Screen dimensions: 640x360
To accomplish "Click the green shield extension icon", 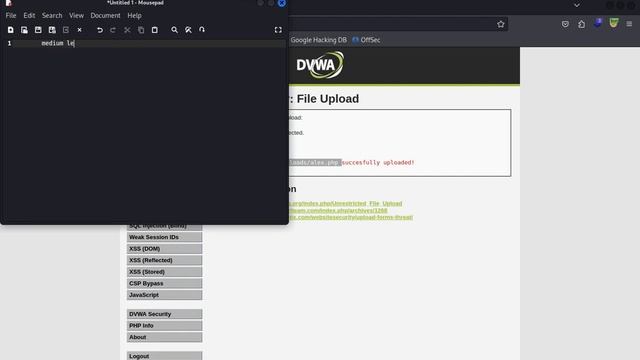I will 614,23.
